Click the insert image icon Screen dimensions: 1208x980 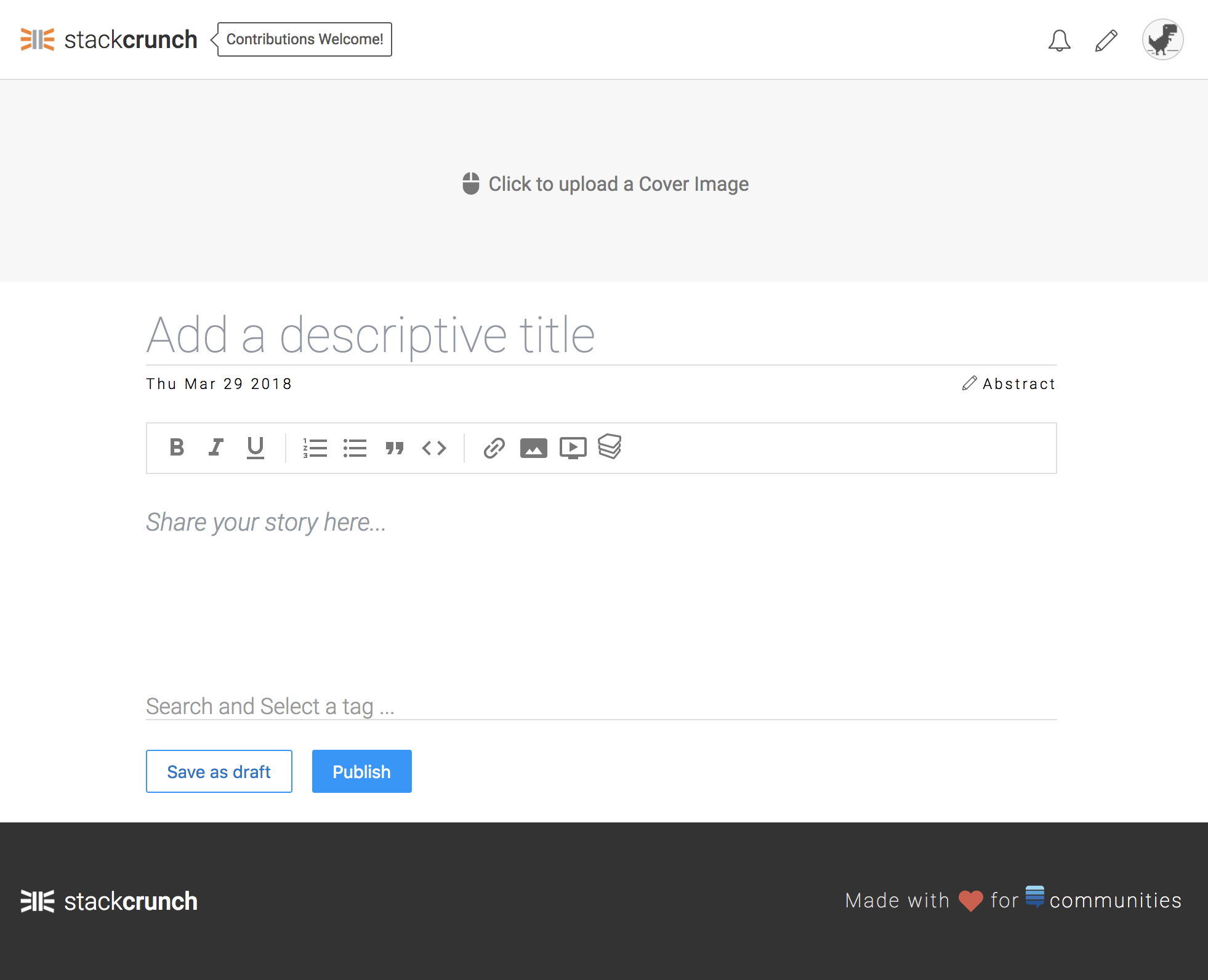click(x=533, y=448)
